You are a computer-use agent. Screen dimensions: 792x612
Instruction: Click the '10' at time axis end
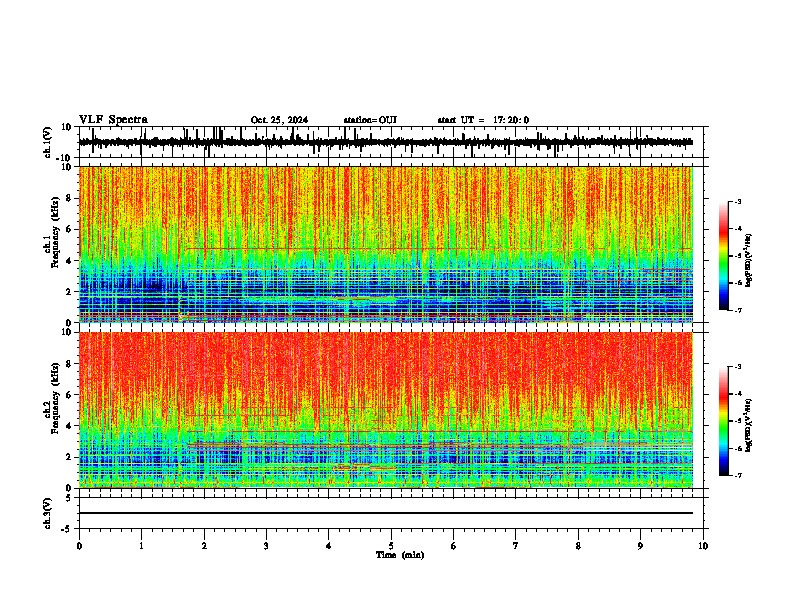tap(703, 546)
